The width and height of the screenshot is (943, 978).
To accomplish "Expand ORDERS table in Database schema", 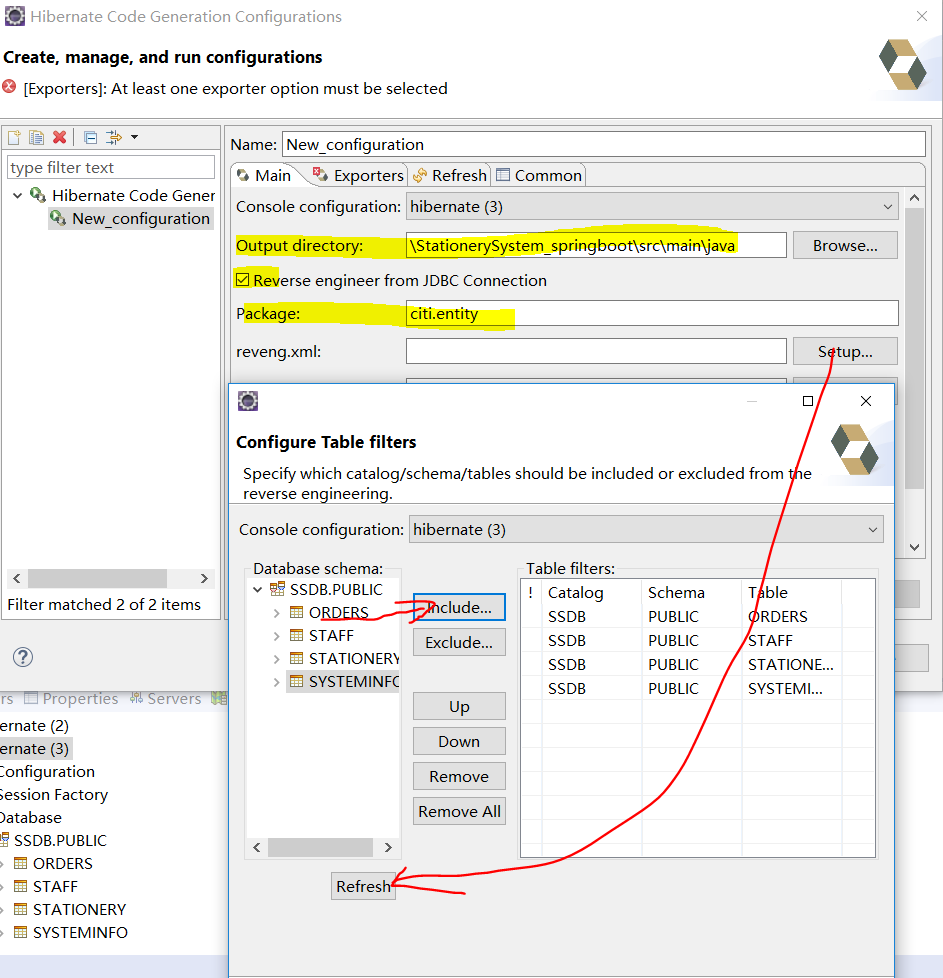I will [276, 613].
